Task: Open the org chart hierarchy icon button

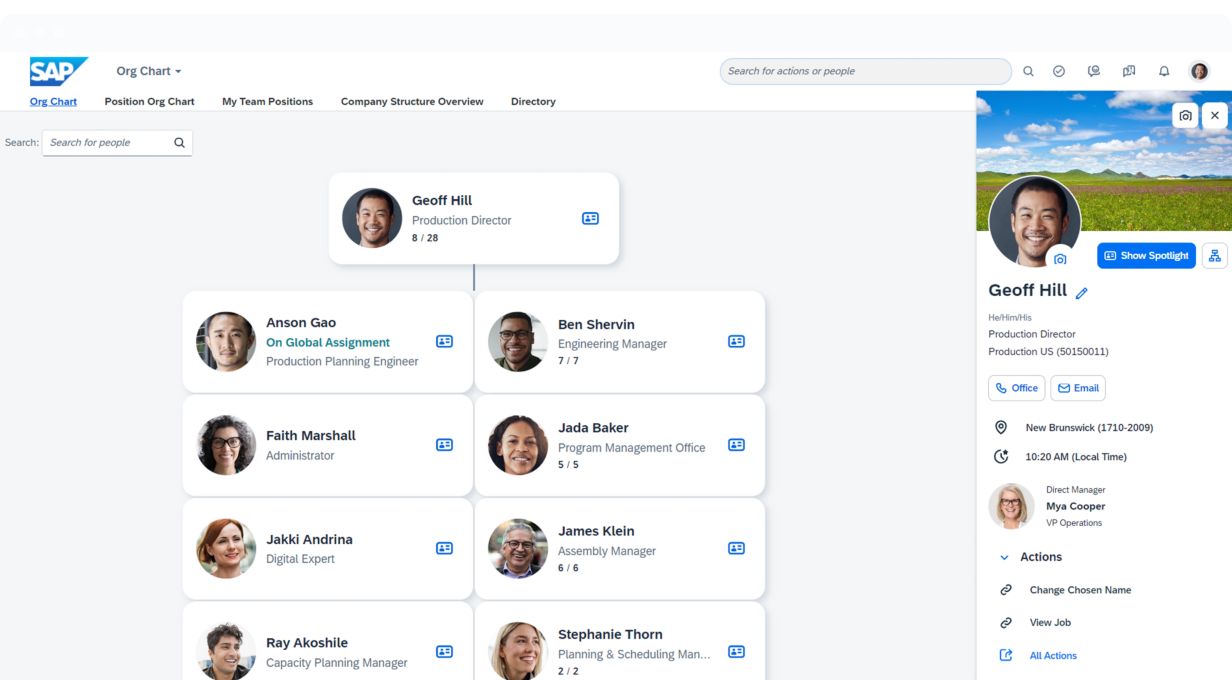Action: click(1214, 256)
